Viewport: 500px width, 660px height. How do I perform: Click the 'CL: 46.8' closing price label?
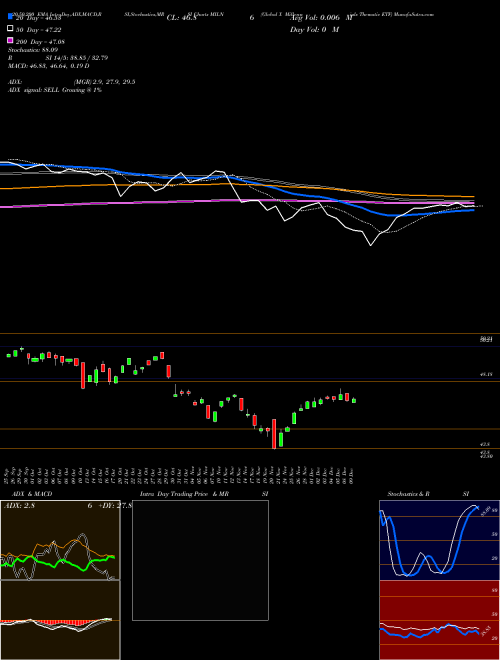181,18
